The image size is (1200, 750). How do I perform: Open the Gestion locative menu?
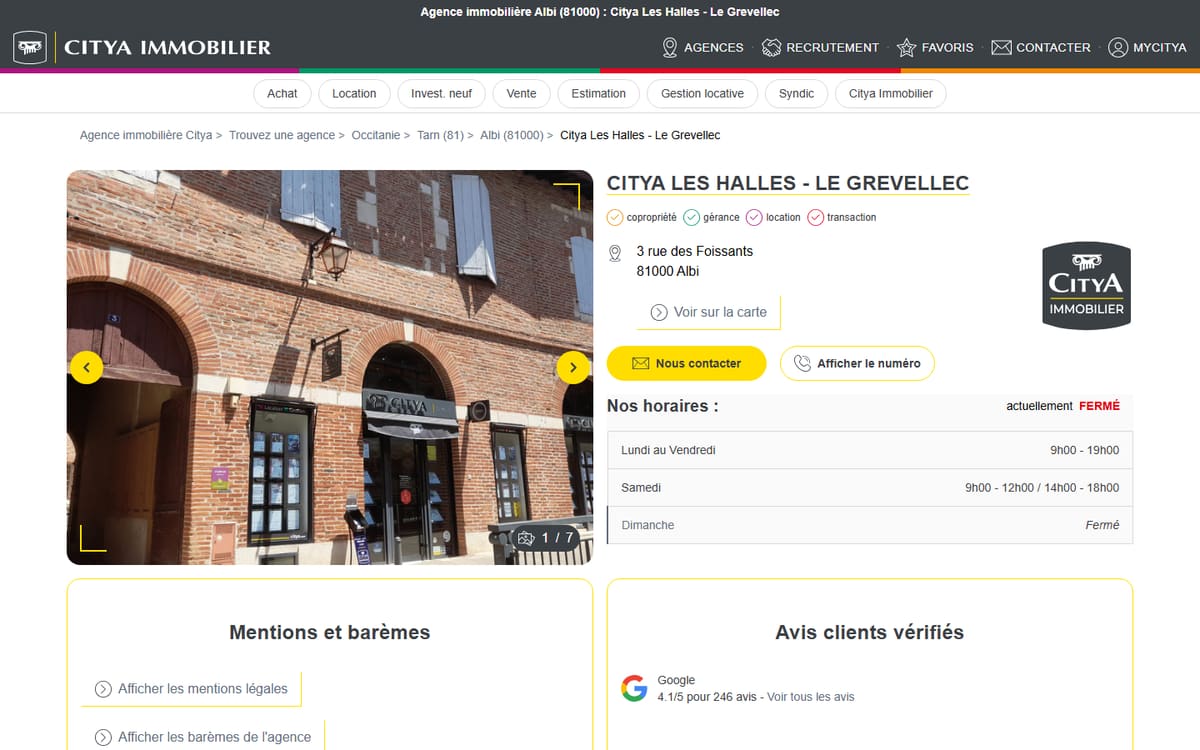[x=702, y=93]
